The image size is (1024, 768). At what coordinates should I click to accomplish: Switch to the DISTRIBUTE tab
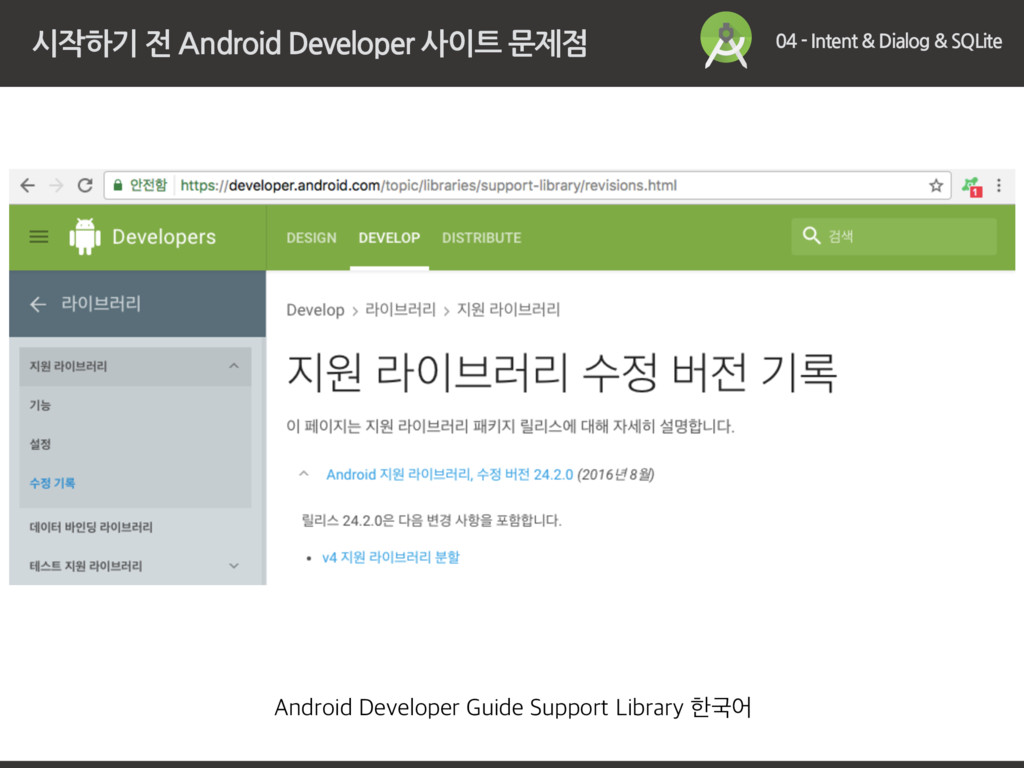[x=481, y=238]
